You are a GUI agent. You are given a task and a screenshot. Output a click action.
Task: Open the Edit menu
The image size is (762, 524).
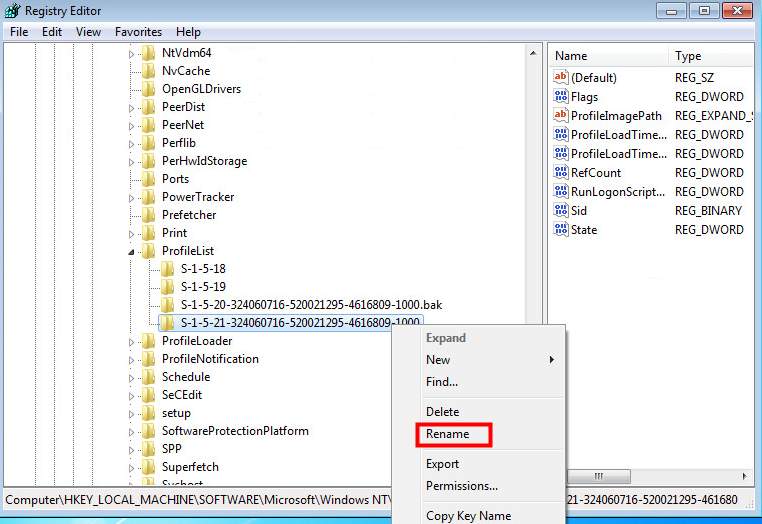(x=52, y=32)
